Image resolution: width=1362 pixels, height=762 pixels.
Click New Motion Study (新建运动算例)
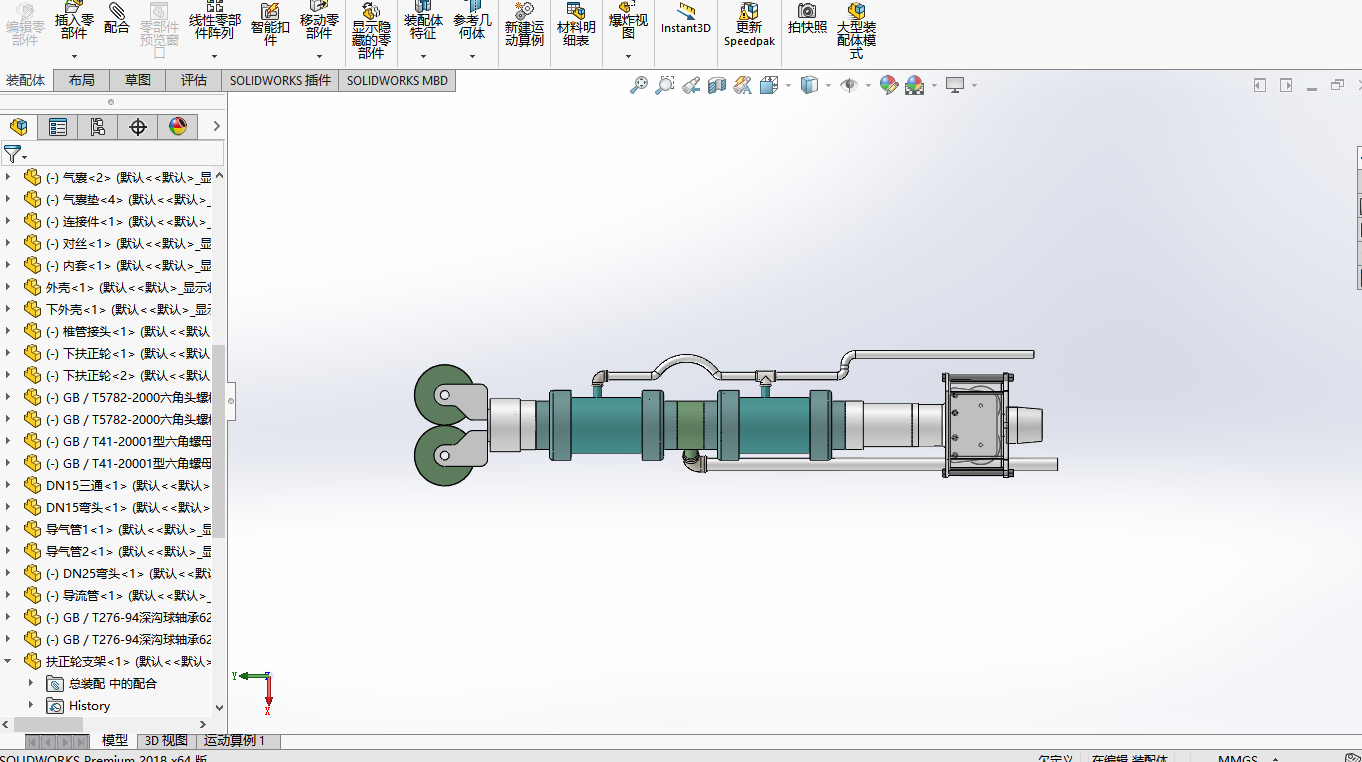(x=525, y=25)
